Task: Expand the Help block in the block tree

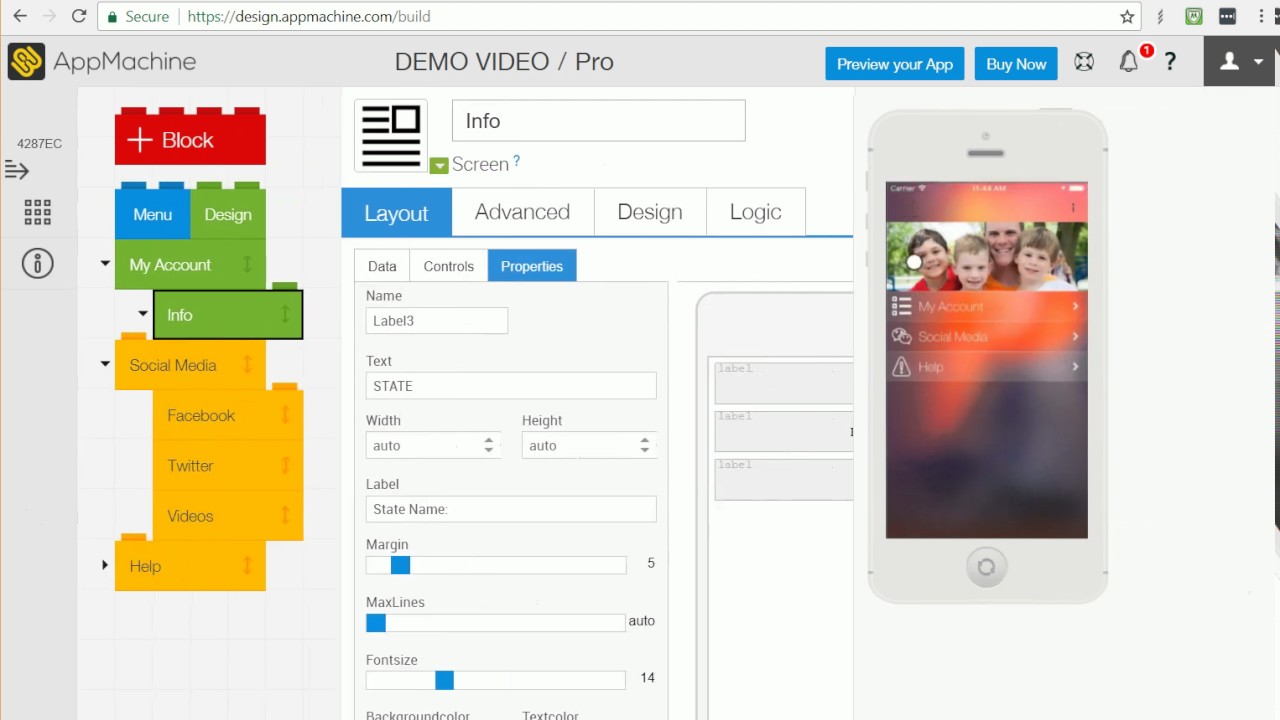Action: tap(105, 565)
